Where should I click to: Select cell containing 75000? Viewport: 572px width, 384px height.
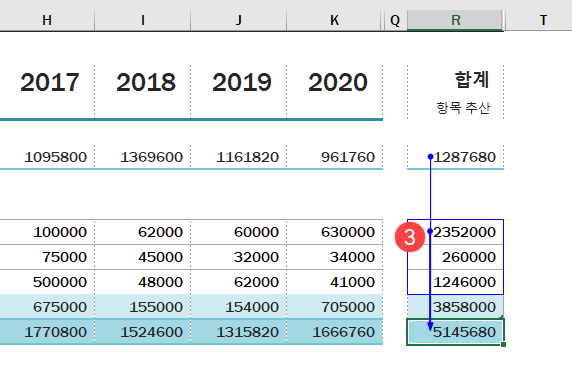coord(47,257)
